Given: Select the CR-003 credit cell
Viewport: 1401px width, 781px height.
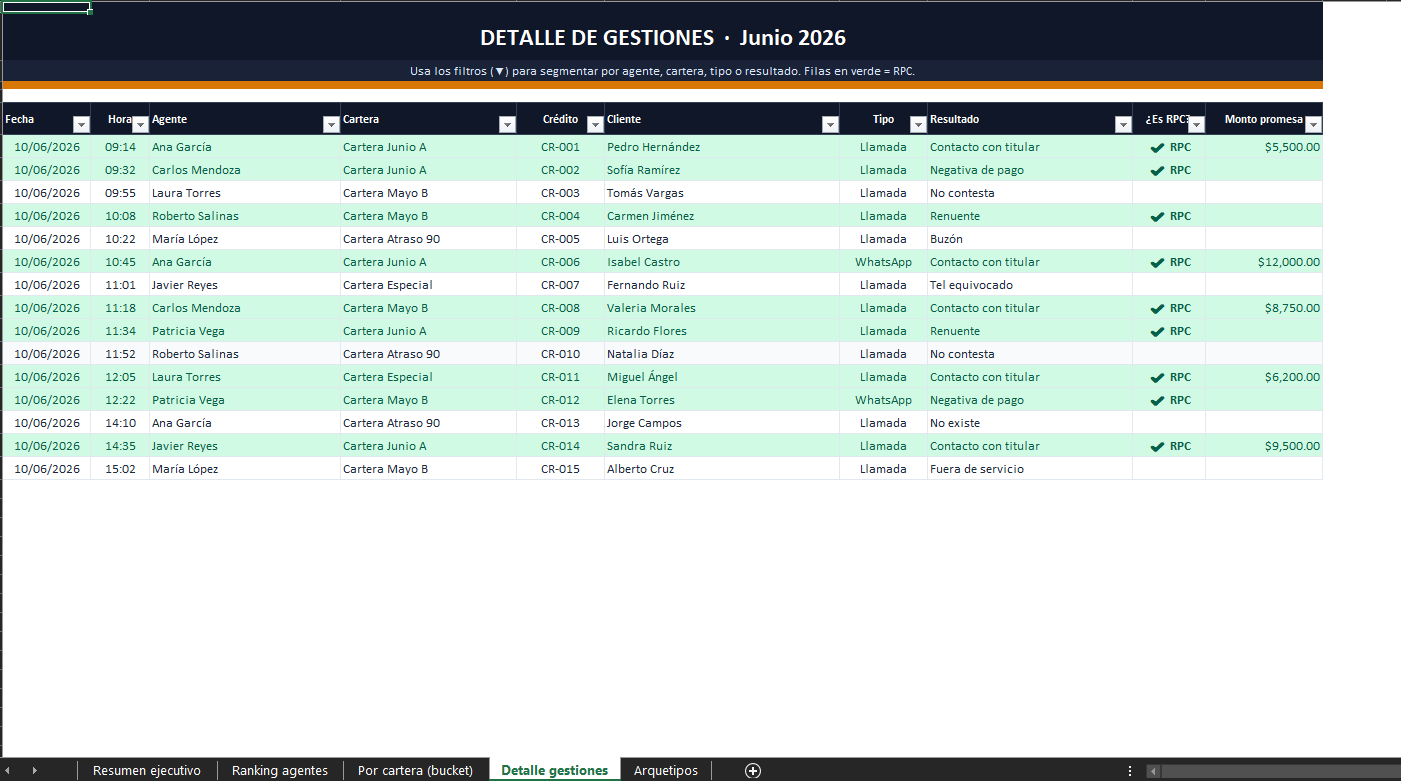Looking at the screenshot, I should 560,193.
